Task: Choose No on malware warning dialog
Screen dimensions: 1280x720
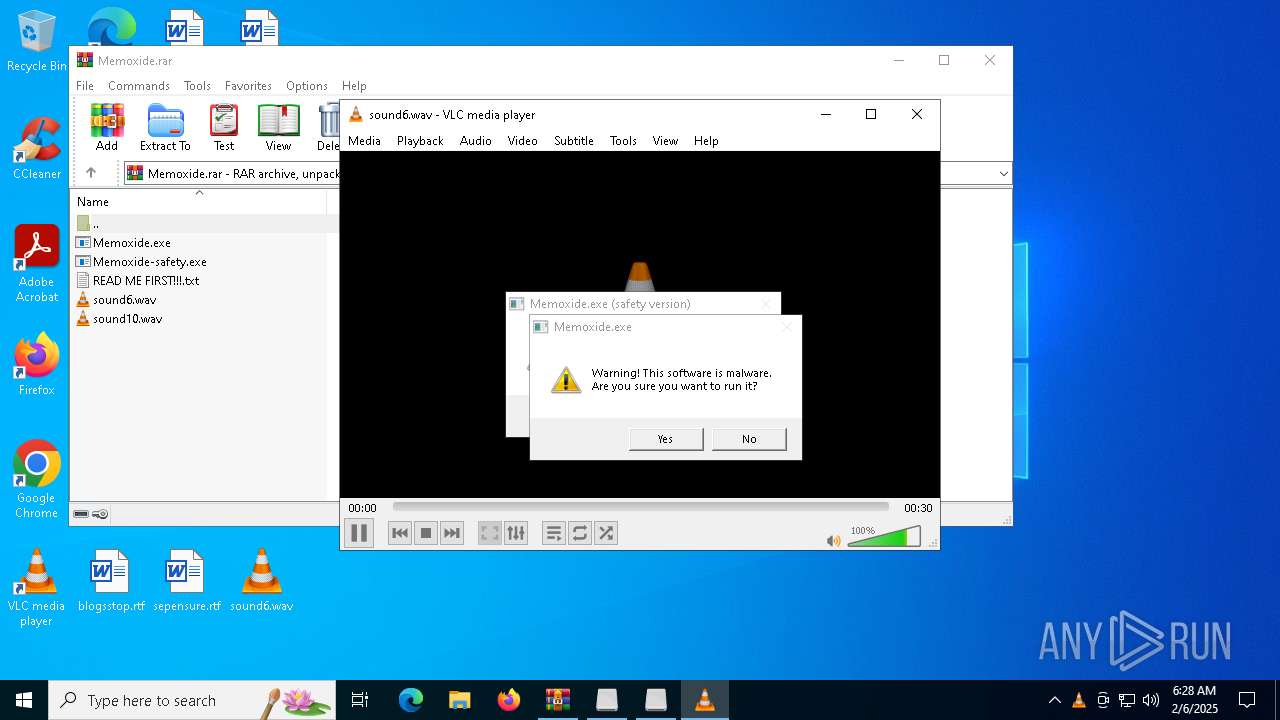Action: coord(749,439)
